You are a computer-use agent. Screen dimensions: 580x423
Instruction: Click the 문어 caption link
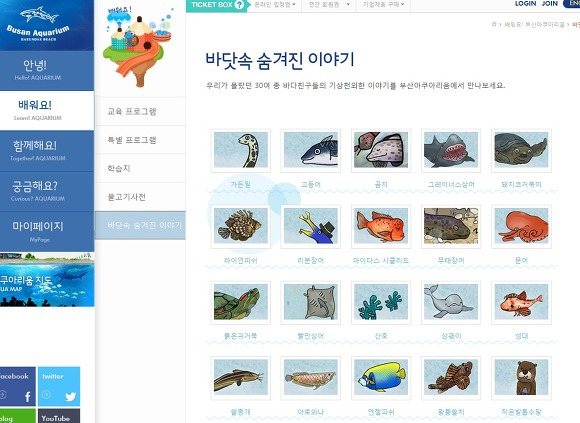pyautogui.click(x=521, y=260)
